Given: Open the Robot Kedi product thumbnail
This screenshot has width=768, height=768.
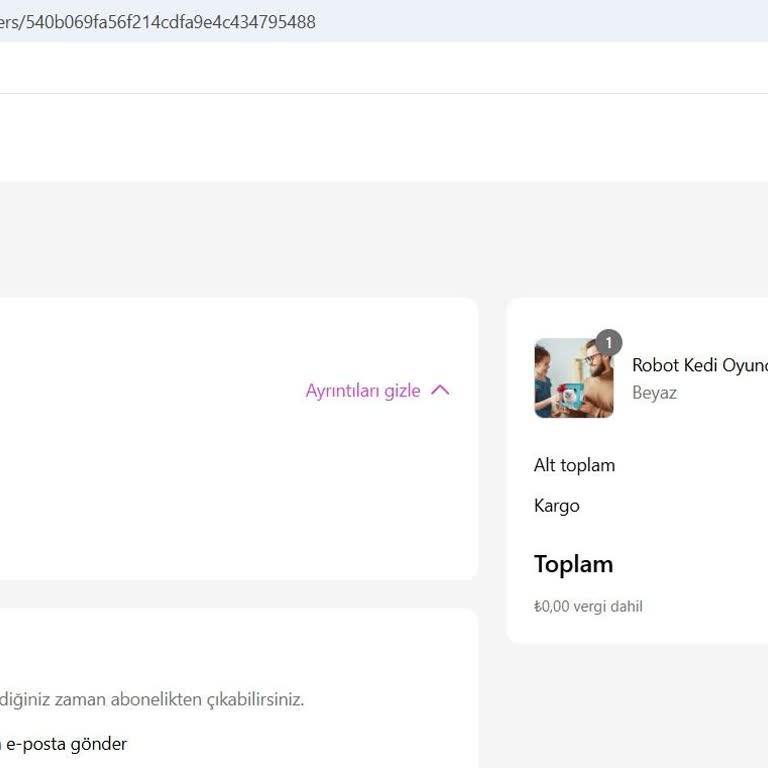Looking at the screenshot, I should click(574, 378).
